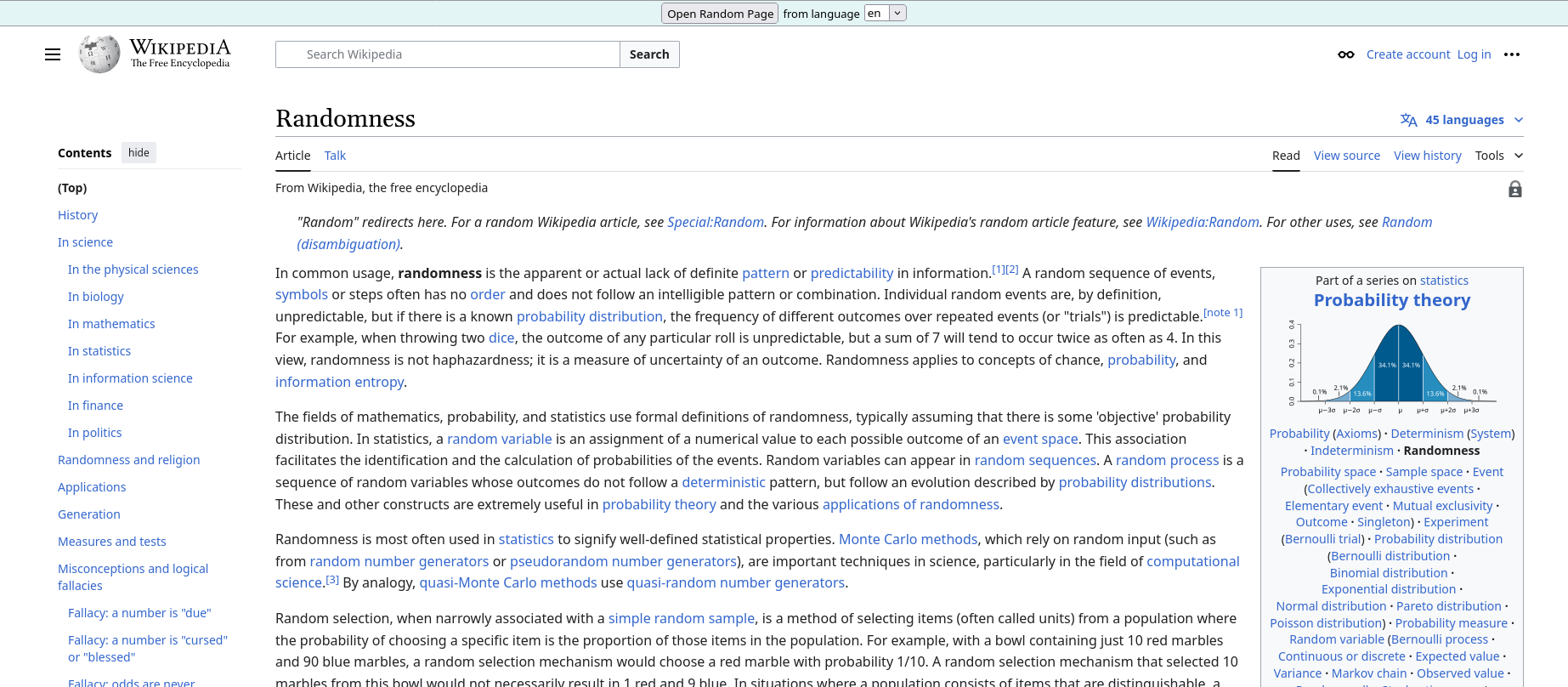Open Fallacy: a number is "due"
This screenshot has height=687, width=1568.
click(x=139, y=613)
